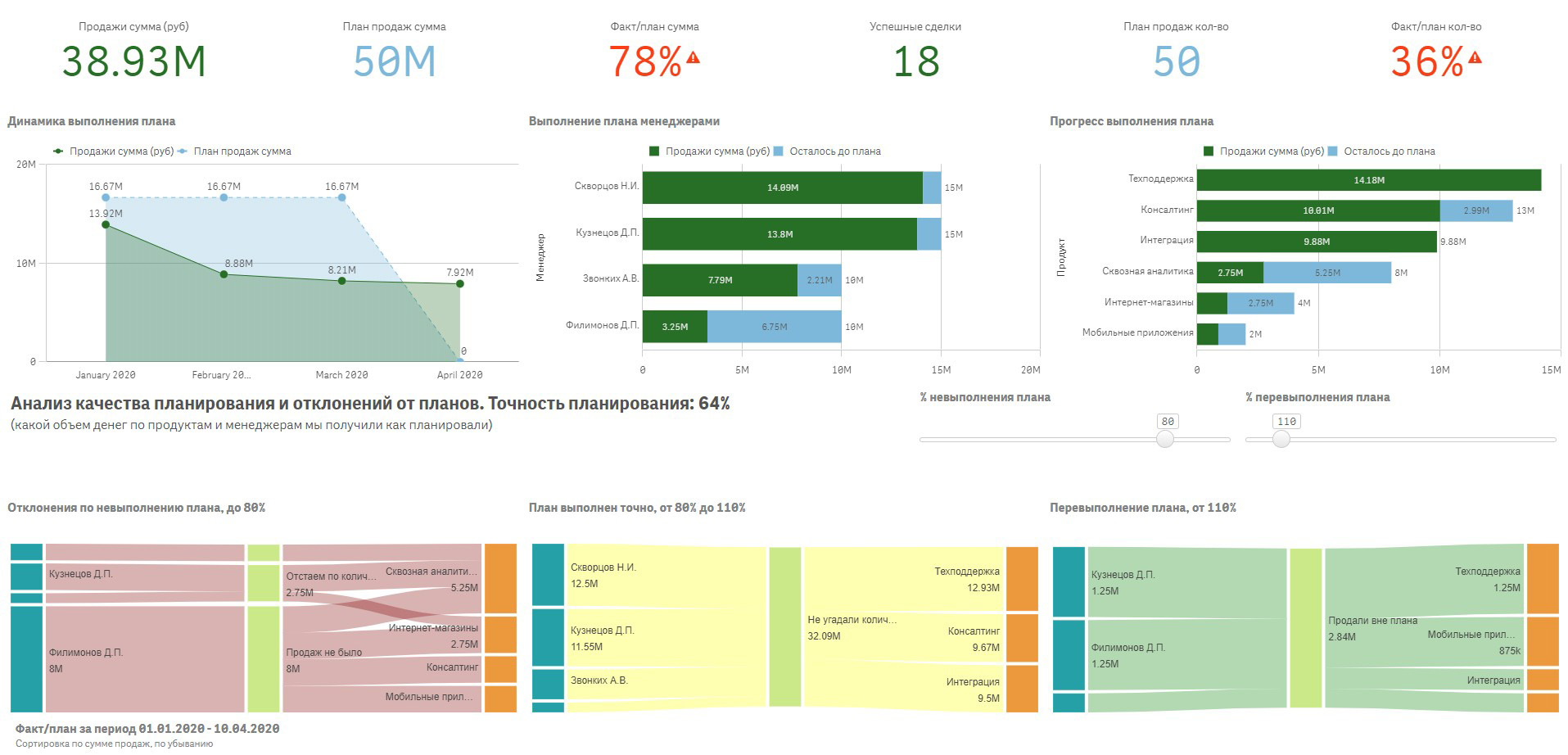The image size is (1568, 755).
Task: Select 'Кузнецов Д.П. 11.55M' Sankey node
Action: pyautogui.click(x=548, y=638)
